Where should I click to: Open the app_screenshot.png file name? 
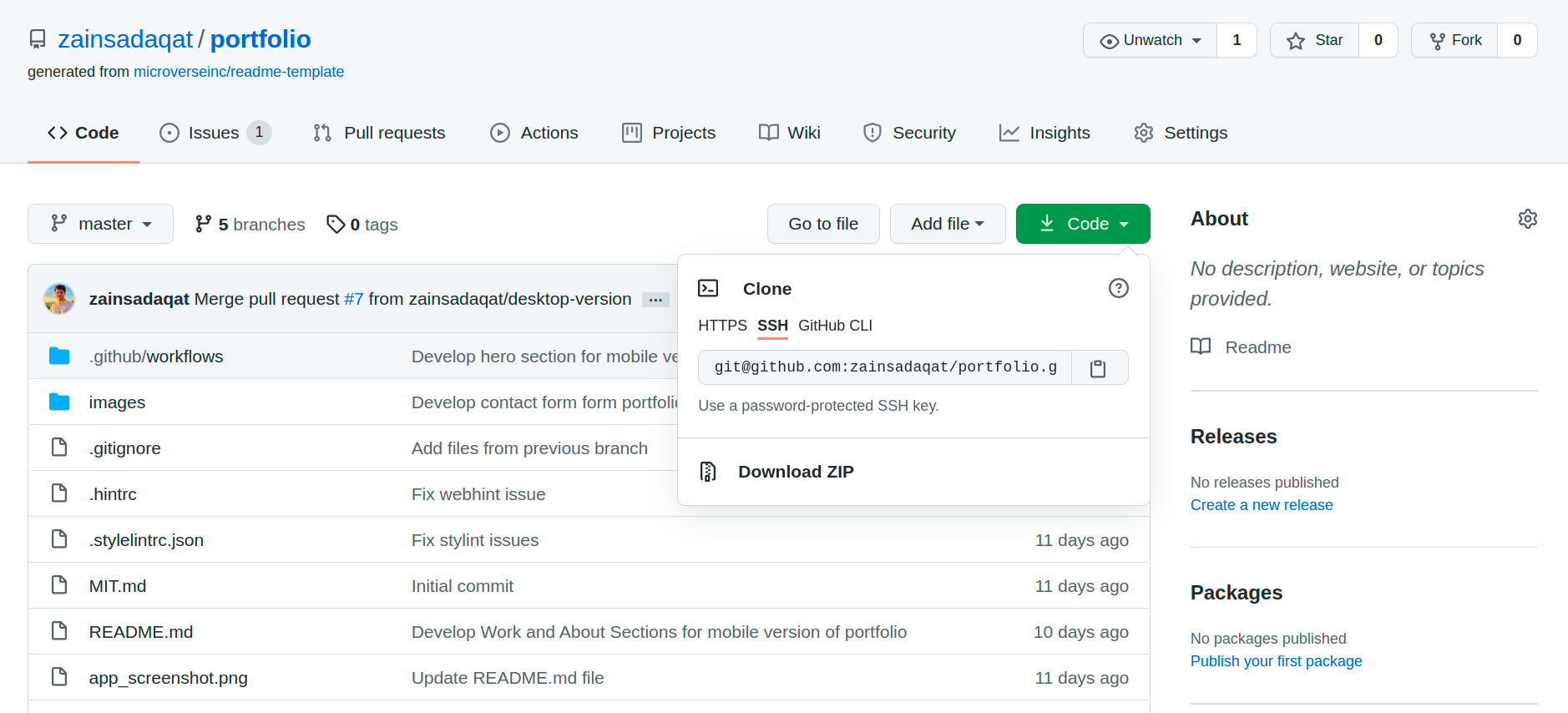(169, 678)
